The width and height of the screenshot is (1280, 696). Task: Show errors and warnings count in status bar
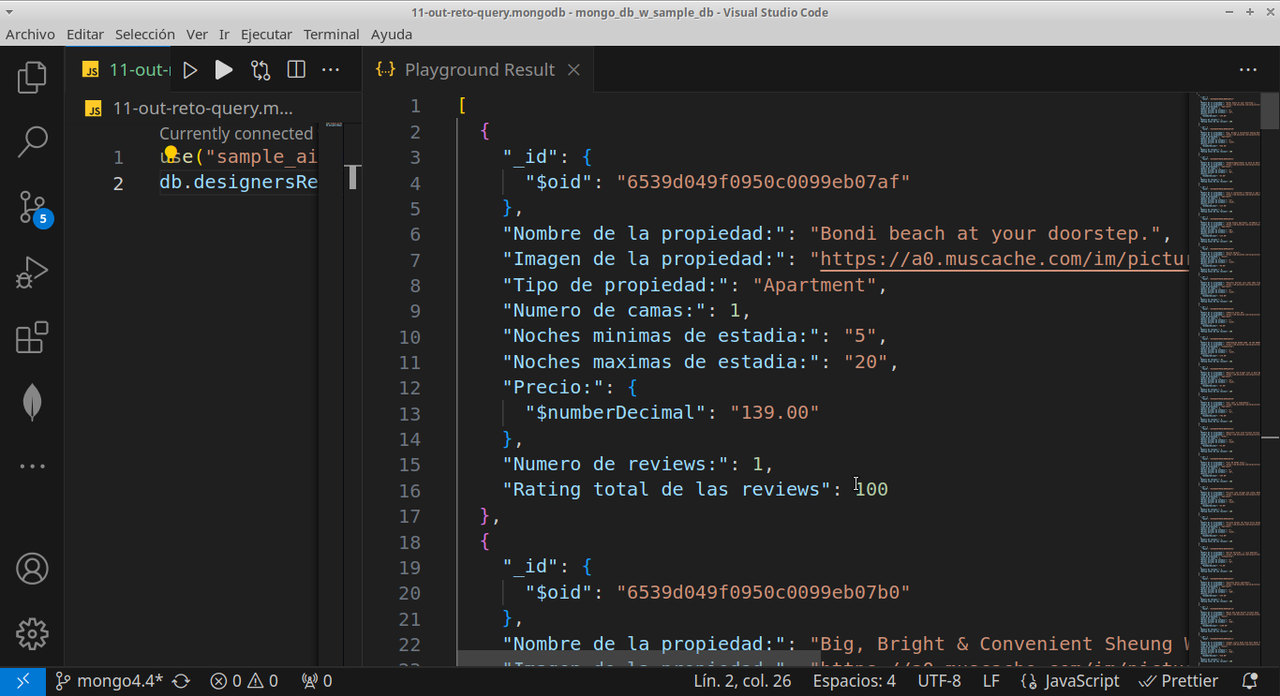(244, 681)
